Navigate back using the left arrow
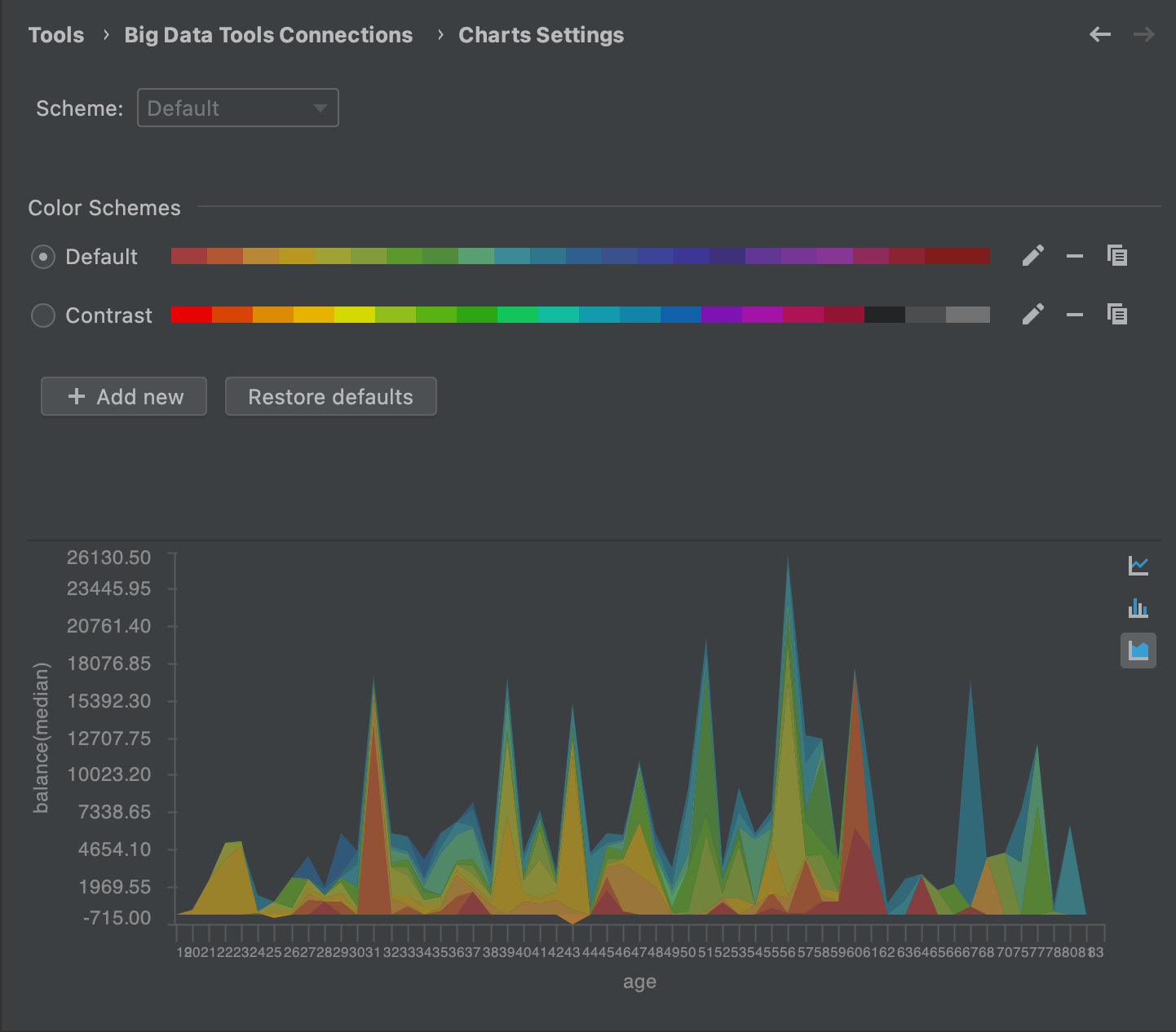 pyautogui.click(x=1100, y=34)
